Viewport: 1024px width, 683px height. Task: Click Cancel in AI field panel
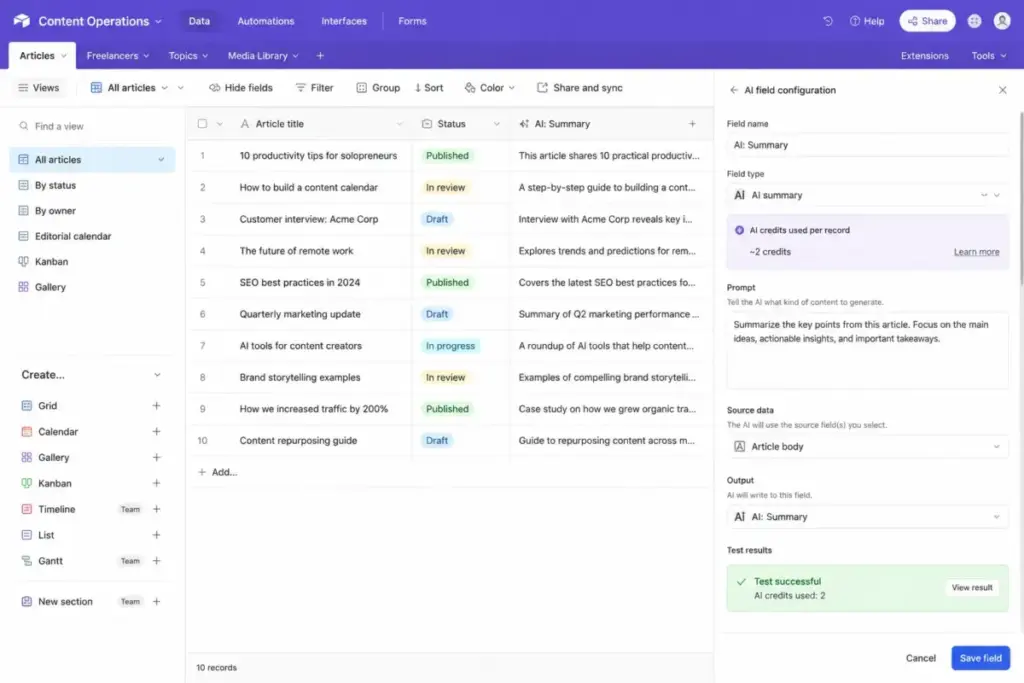point(920,658)
